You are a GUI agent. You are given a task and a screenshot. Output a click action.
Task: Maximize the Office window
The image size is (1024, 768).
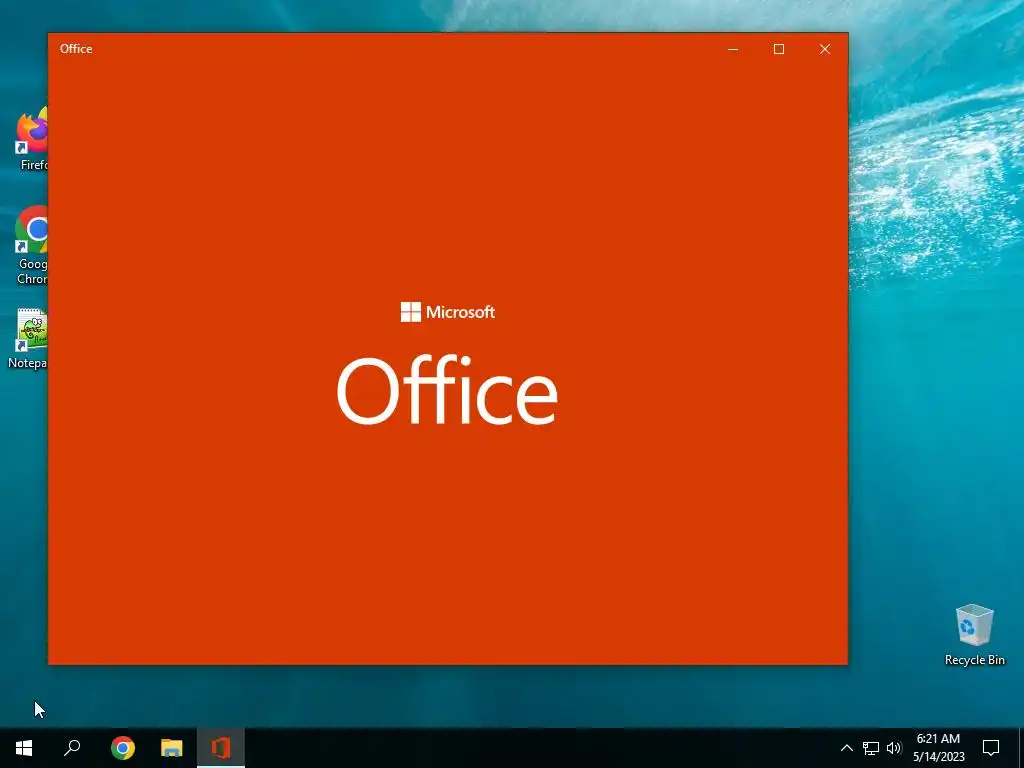(778, 49)
